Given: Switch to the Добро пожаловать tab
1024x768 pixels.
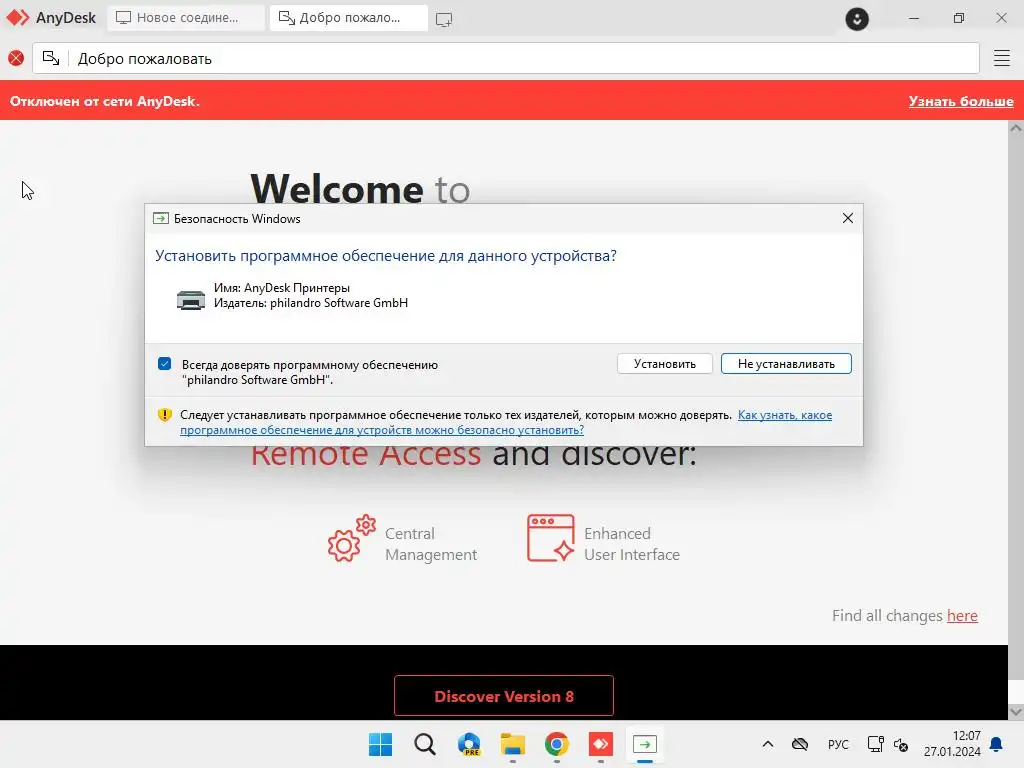Looking at the screenshot, I should pyautogui.click(x=349, y=18).
